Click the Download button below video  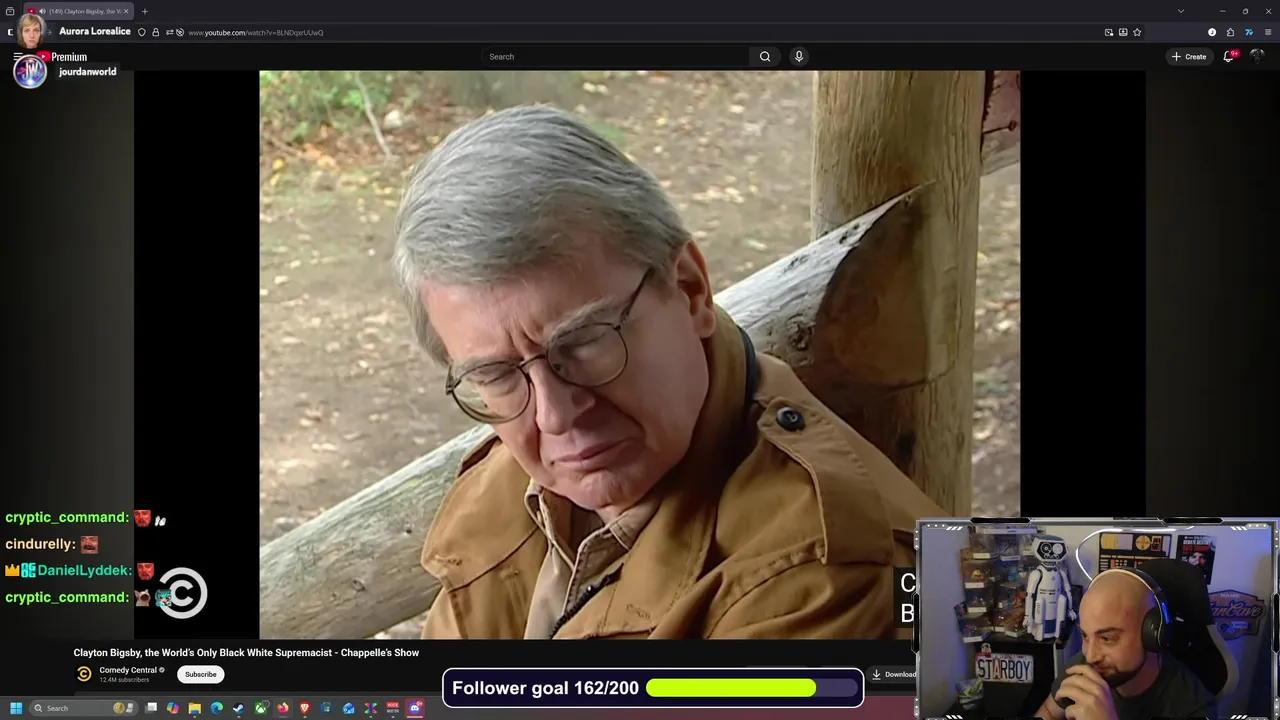tap(894, 674)
